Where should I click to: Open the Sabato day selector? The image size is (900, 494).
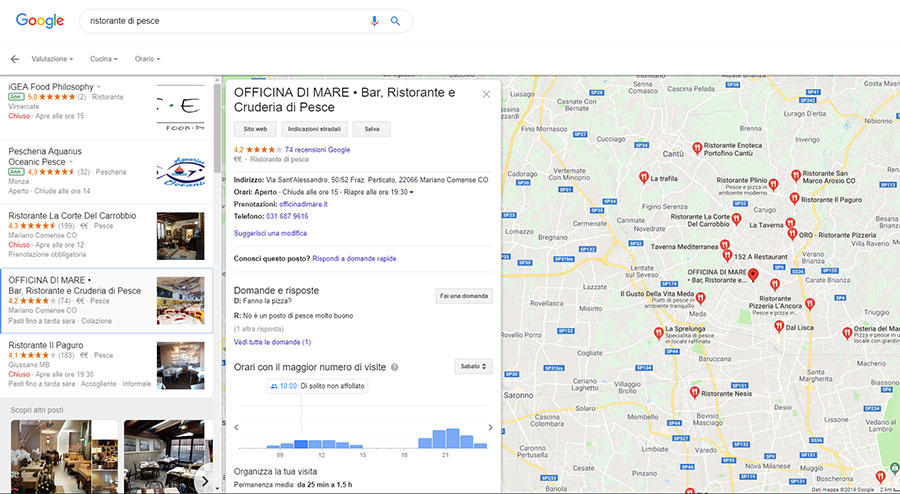(473, 366)
